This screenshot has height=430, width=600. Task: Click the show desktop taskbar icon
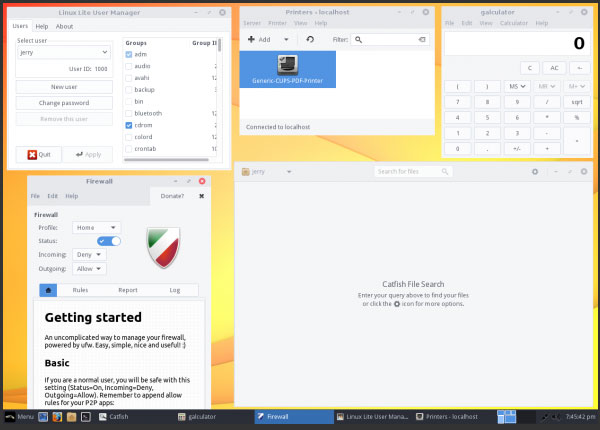pyautogui.click(x=43, y=417)
